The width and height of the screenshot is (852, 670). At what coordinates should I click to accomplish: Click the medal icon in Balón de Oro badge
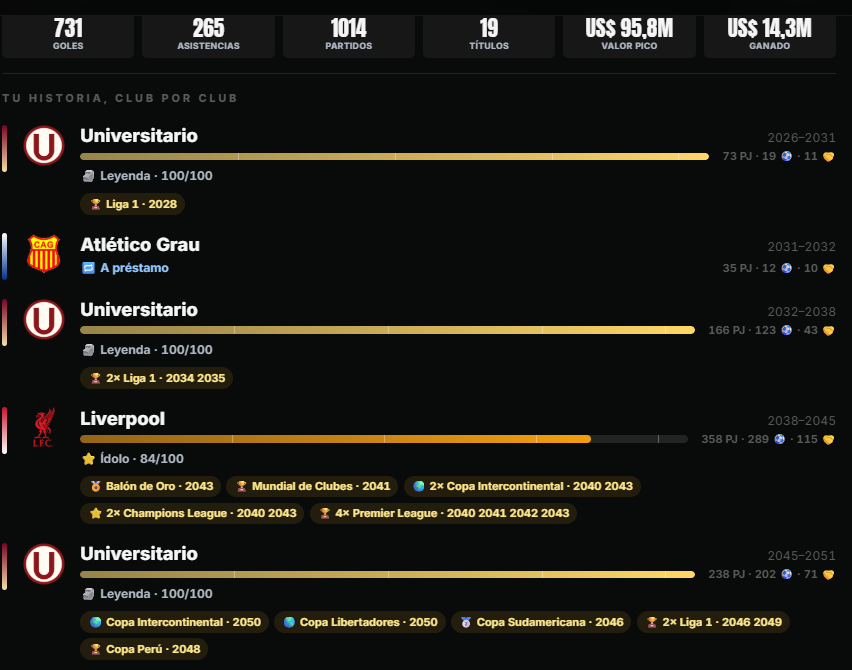[96, 486]
